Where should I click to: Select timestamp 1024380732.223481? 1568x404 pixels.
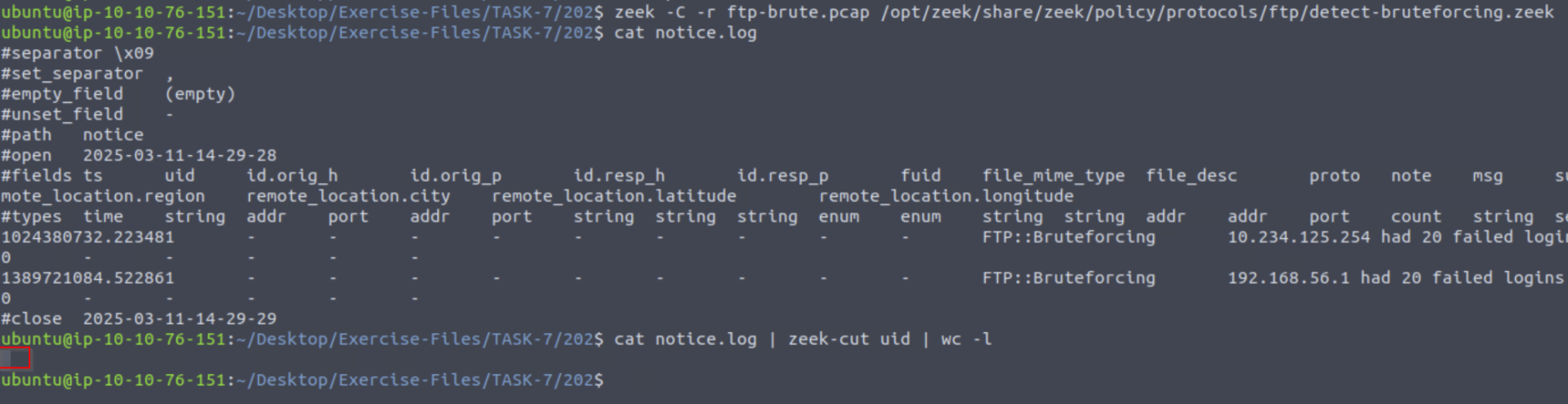coord(87,237)
